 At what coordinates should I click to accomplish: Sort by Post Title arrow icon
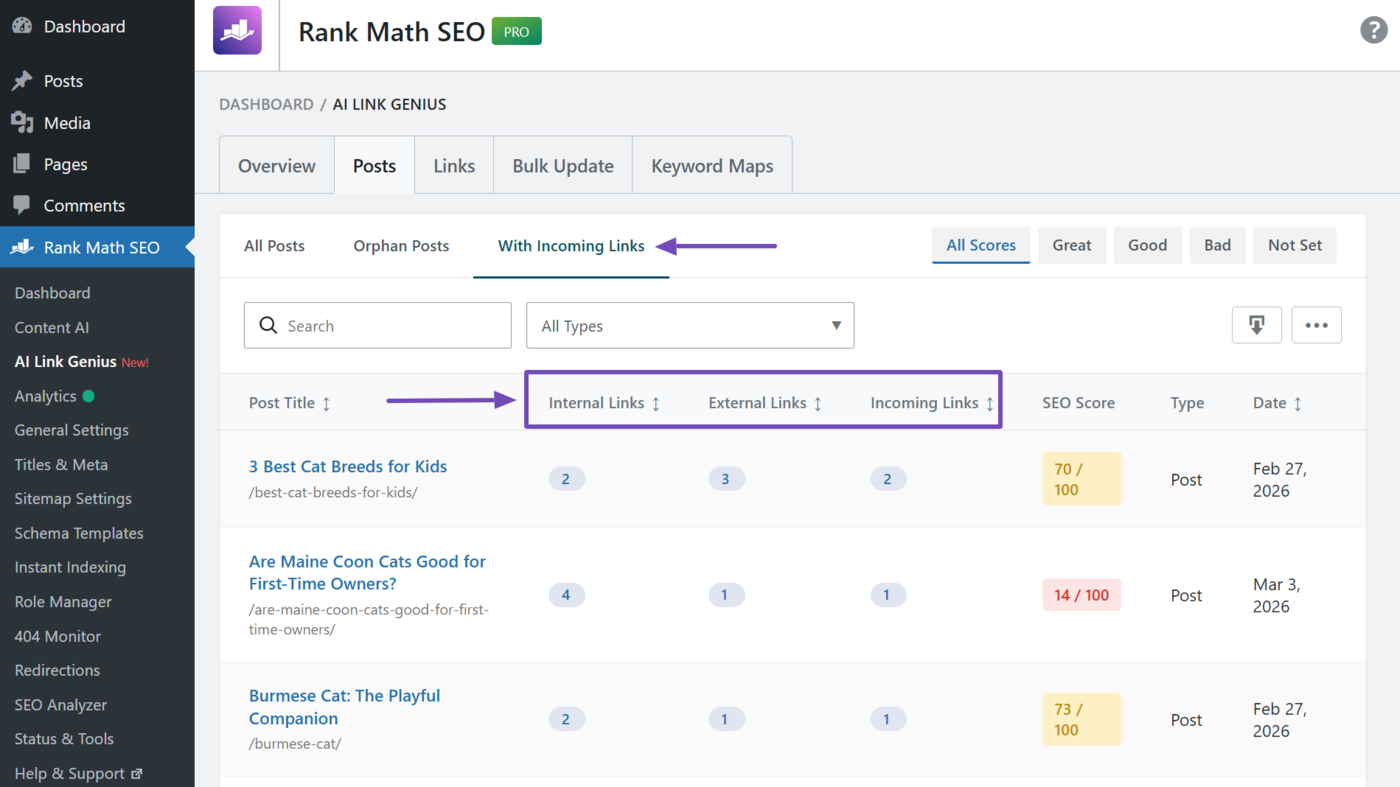click(326, 404)
